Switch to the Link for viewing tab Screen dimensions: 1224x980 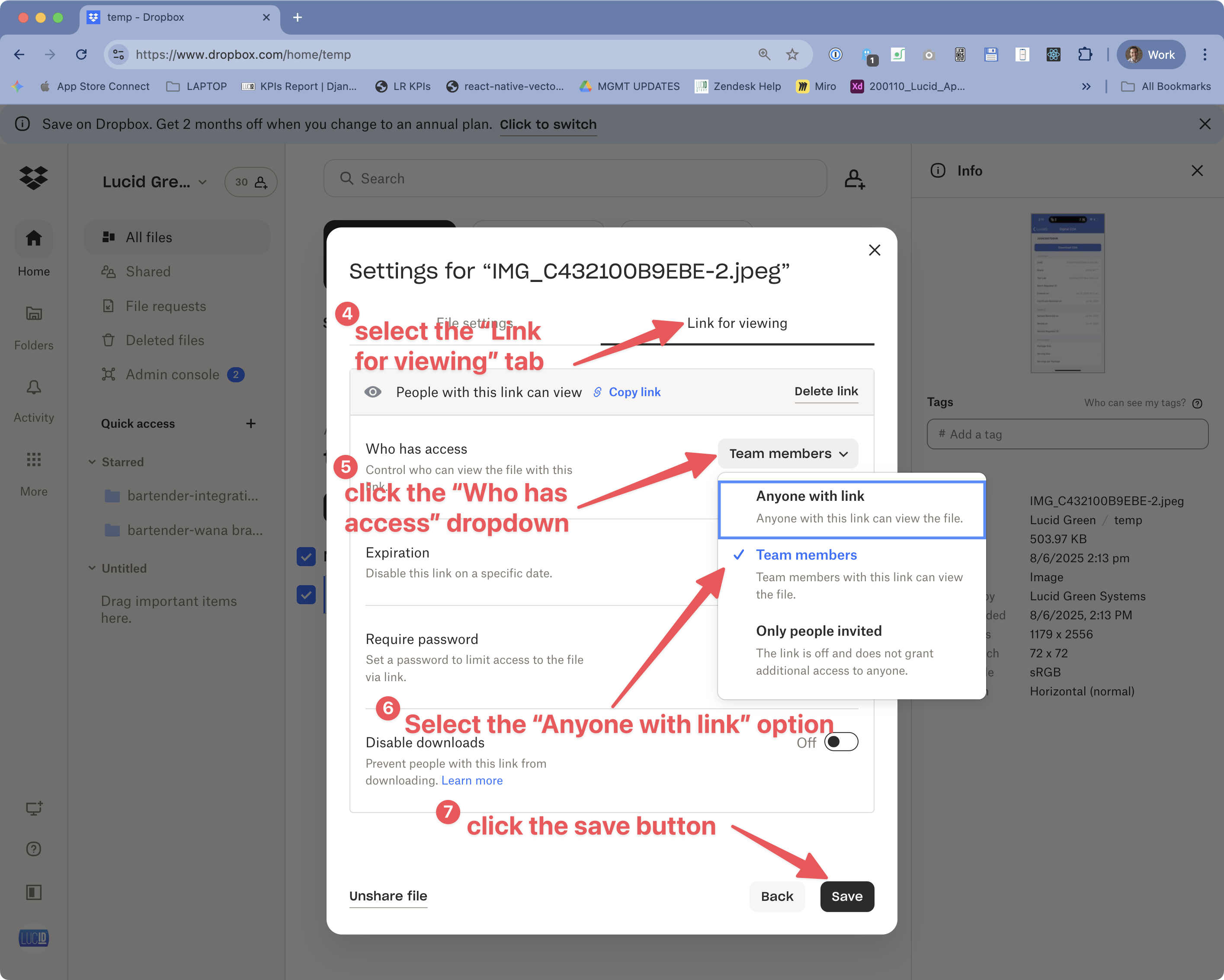point(736,323)
